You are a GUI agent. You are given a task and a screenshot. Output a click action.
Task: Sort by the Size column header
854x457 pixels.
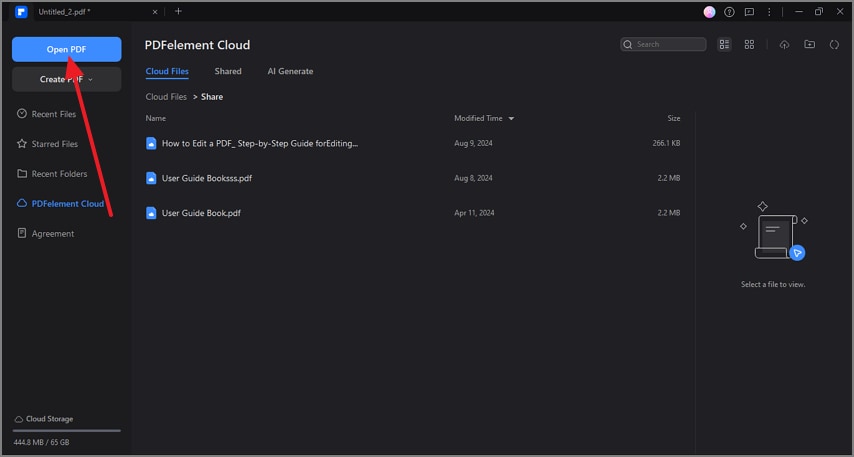(674, 118)
